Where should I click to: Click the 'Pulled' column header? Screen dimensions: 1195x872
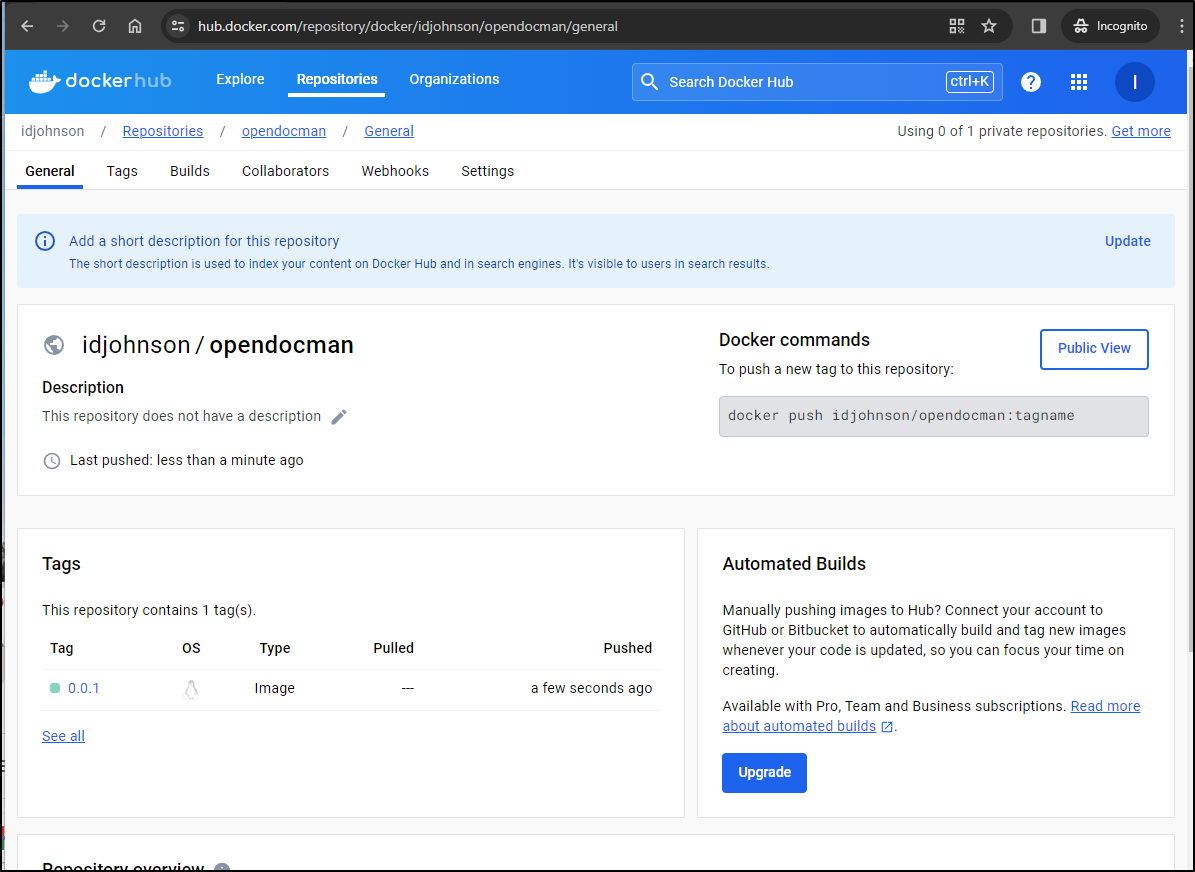click(393, 648)
